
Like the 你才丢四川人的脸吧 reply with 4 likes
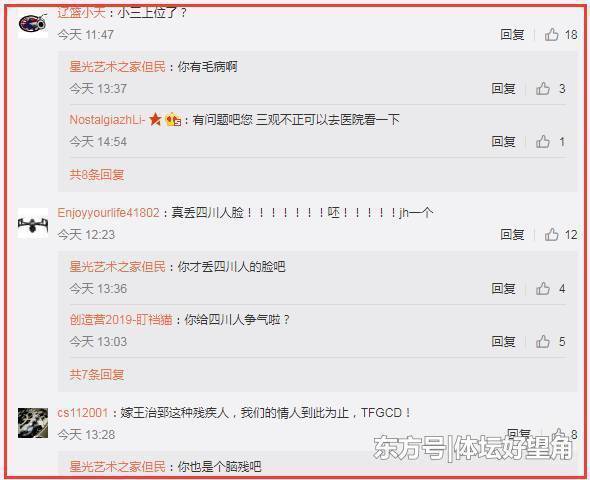(x=543, y=289)
